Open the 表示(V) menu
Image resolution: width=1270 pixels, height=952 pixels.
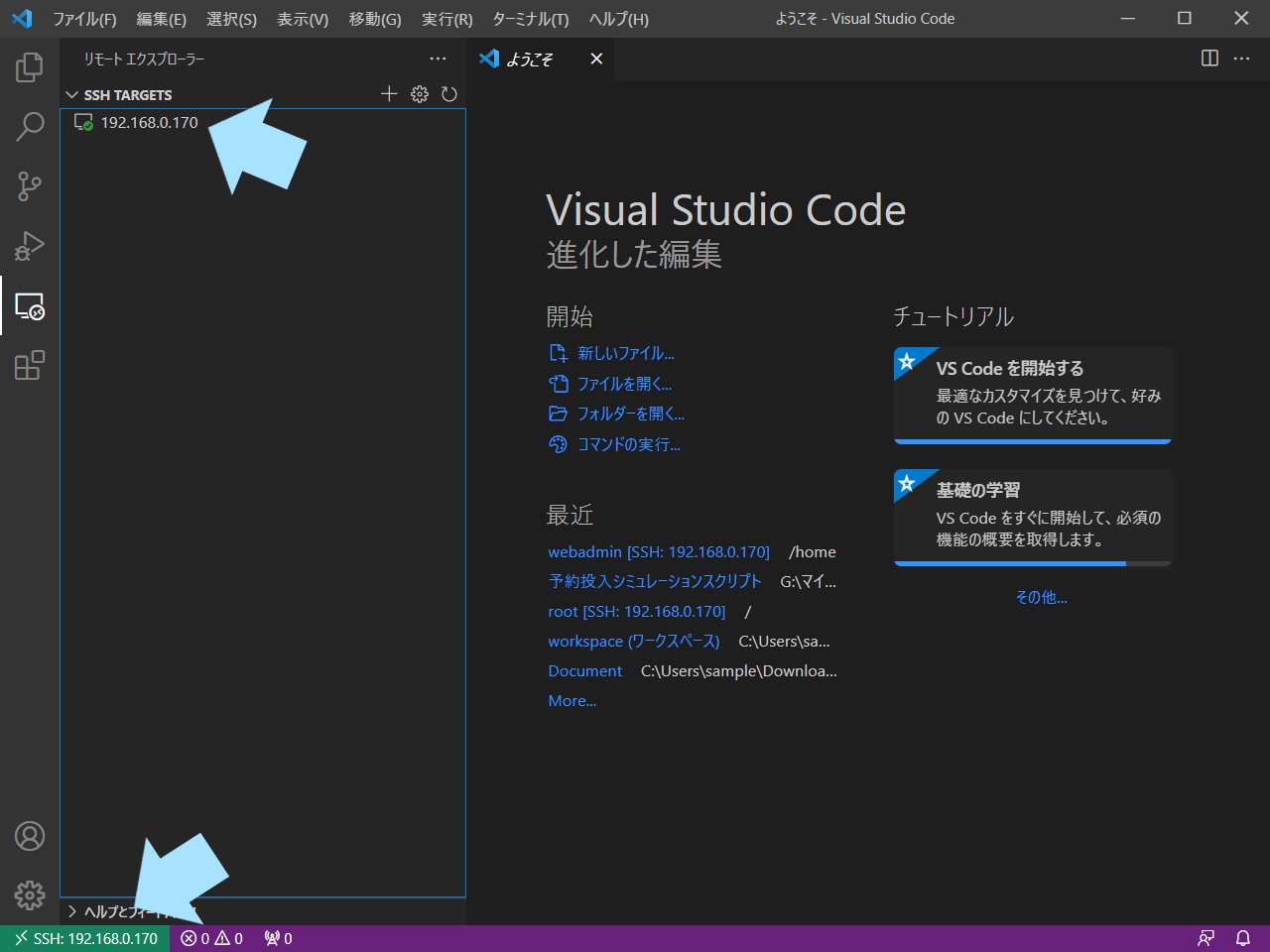pos(303,19)
